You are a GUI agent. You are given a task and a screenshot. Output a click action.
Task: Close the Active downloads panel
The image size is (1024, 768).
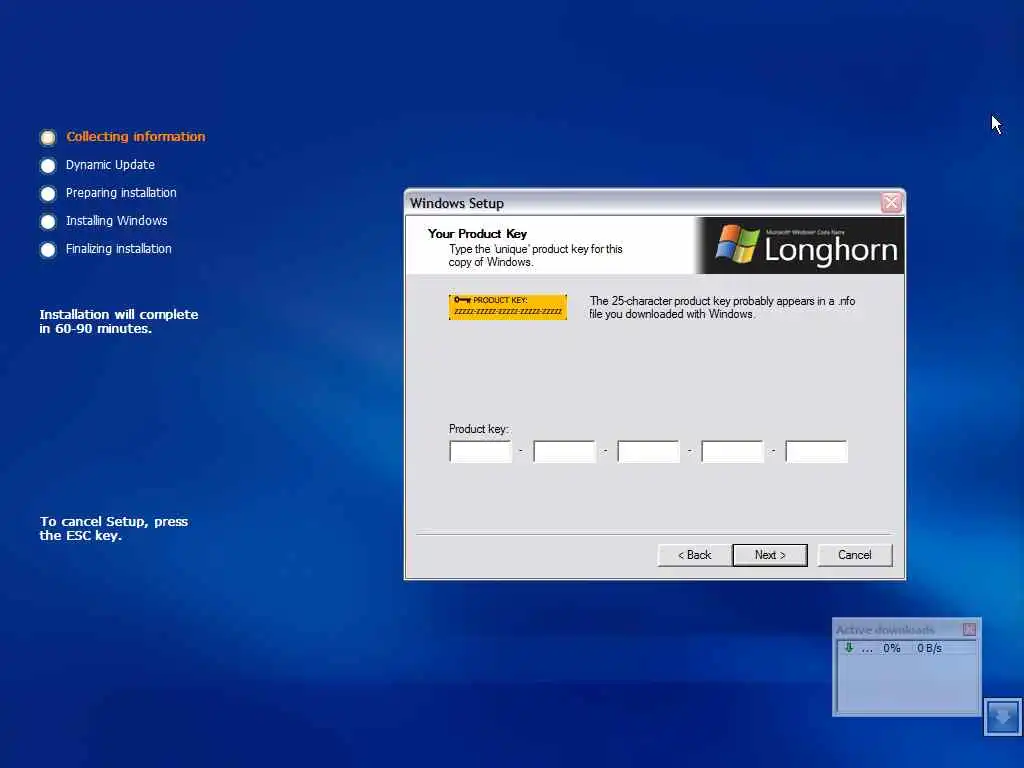pos(969,630)
